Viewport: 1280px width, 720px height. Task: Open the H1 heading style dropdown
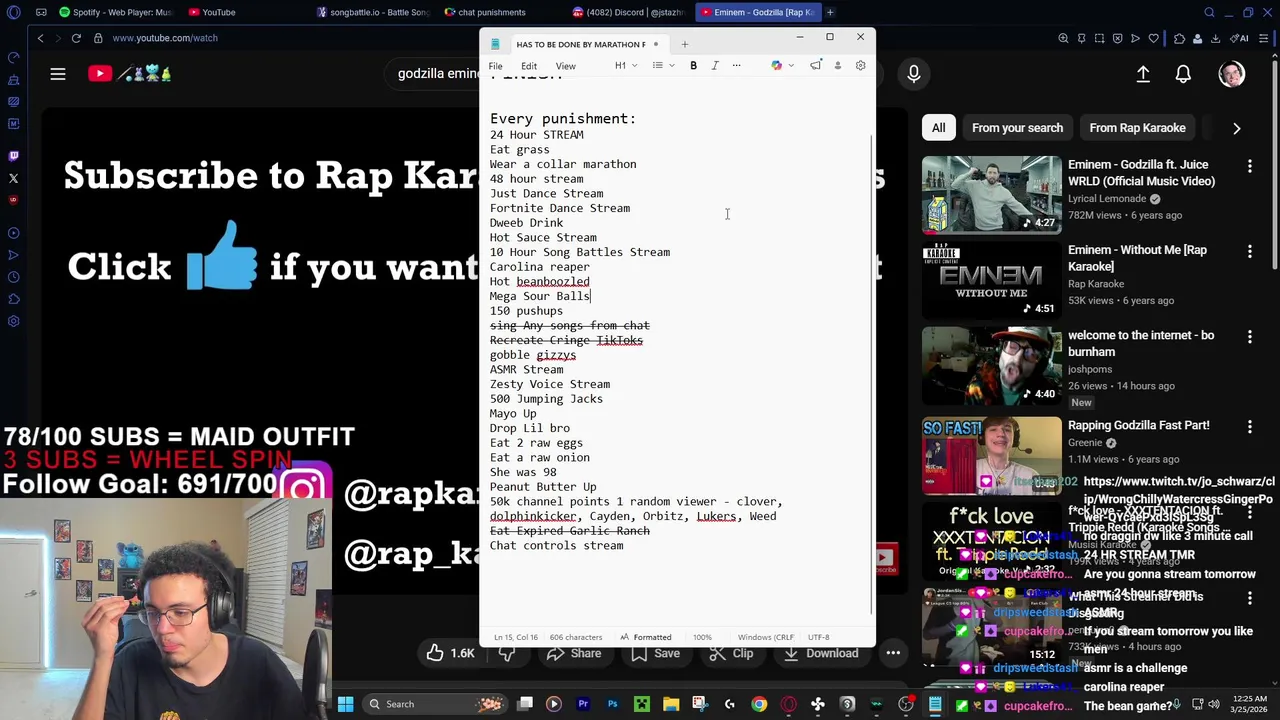[626, 66]
